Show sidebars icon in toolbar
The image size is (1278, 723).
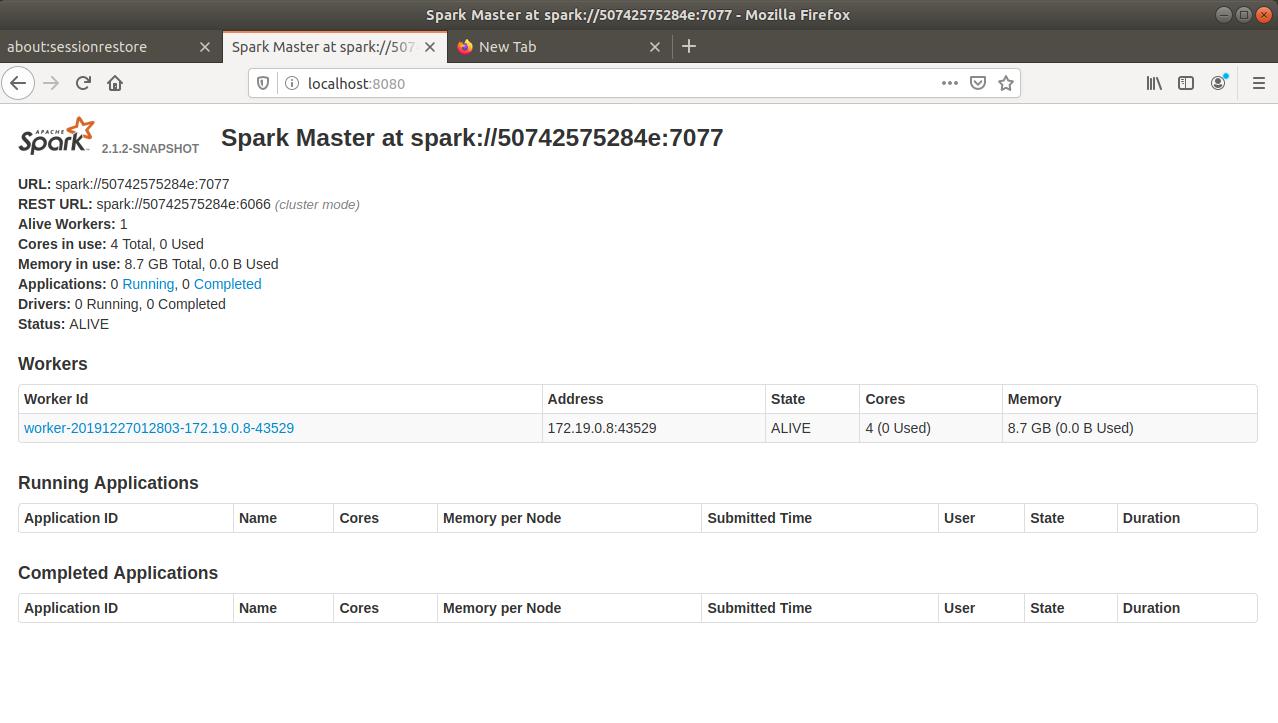tap(1186, 83)
